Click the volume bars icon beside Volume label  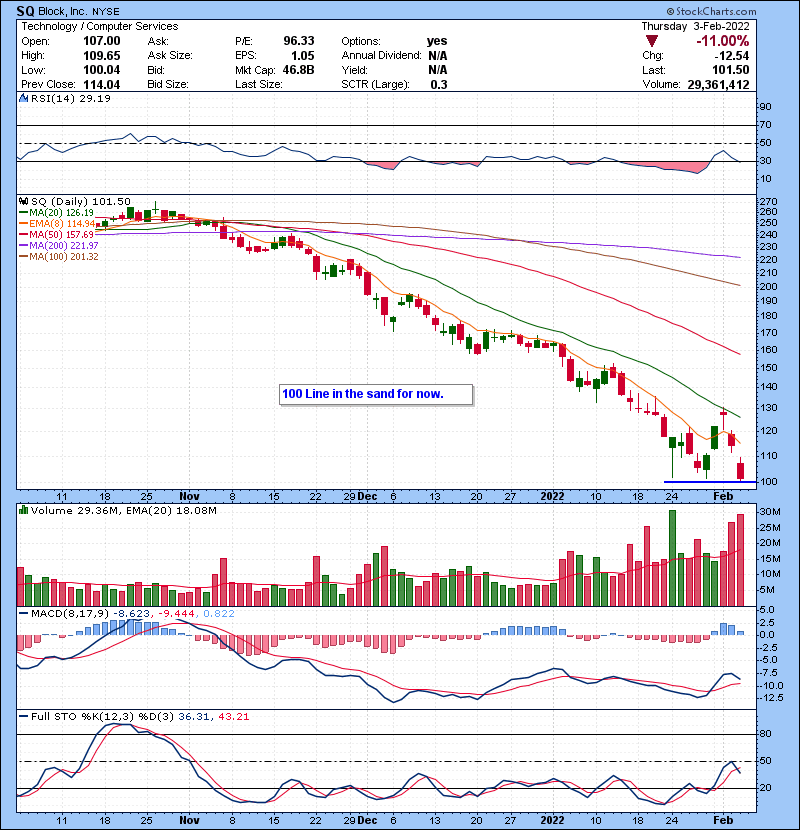coord(23,510)
